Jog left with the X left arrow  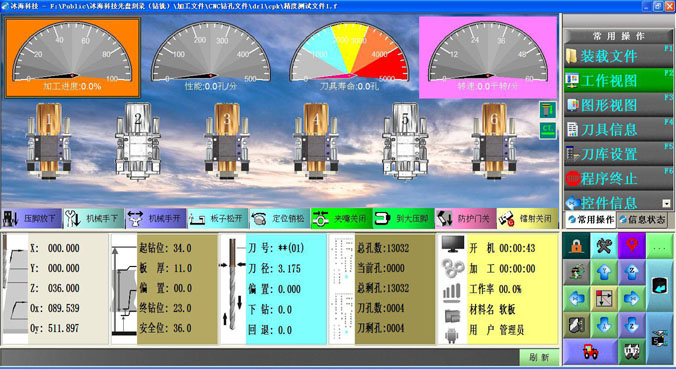pos(576,299)
